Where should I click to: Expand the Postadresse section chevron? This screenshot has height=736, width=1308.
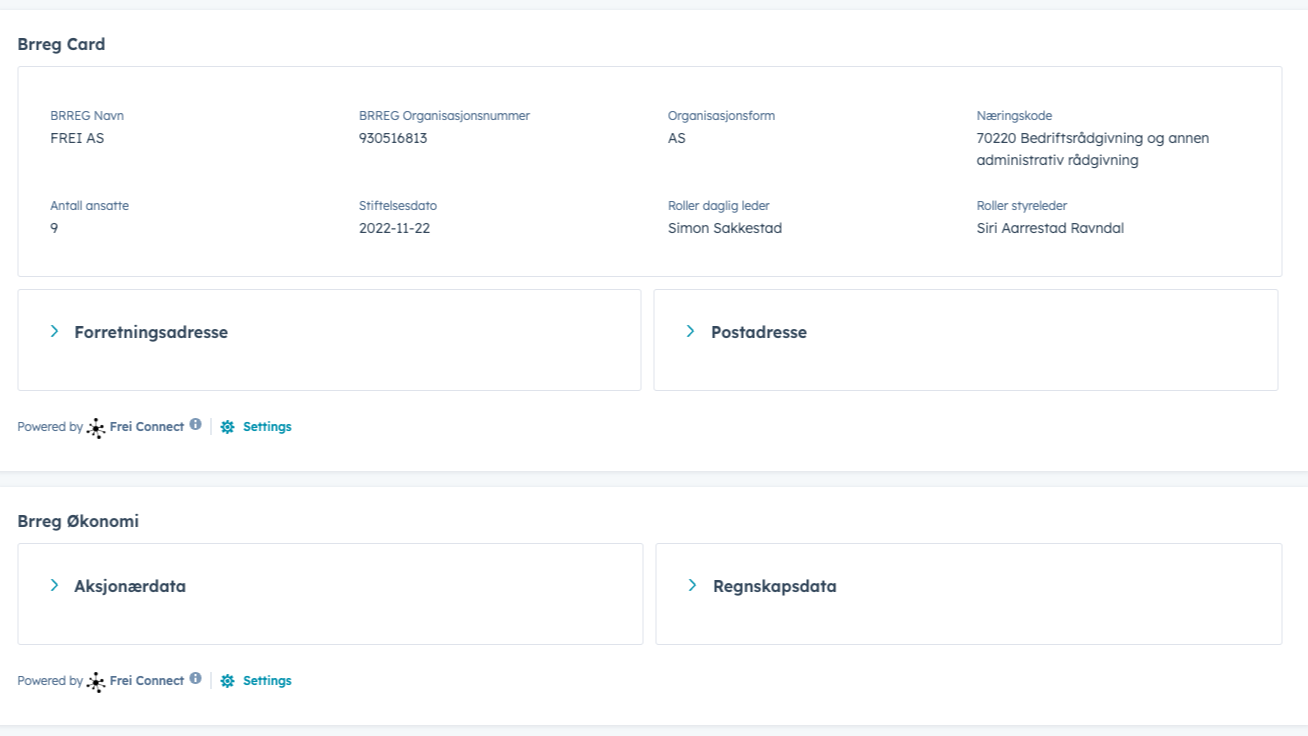pyautogui.click(x=690, y=331)
